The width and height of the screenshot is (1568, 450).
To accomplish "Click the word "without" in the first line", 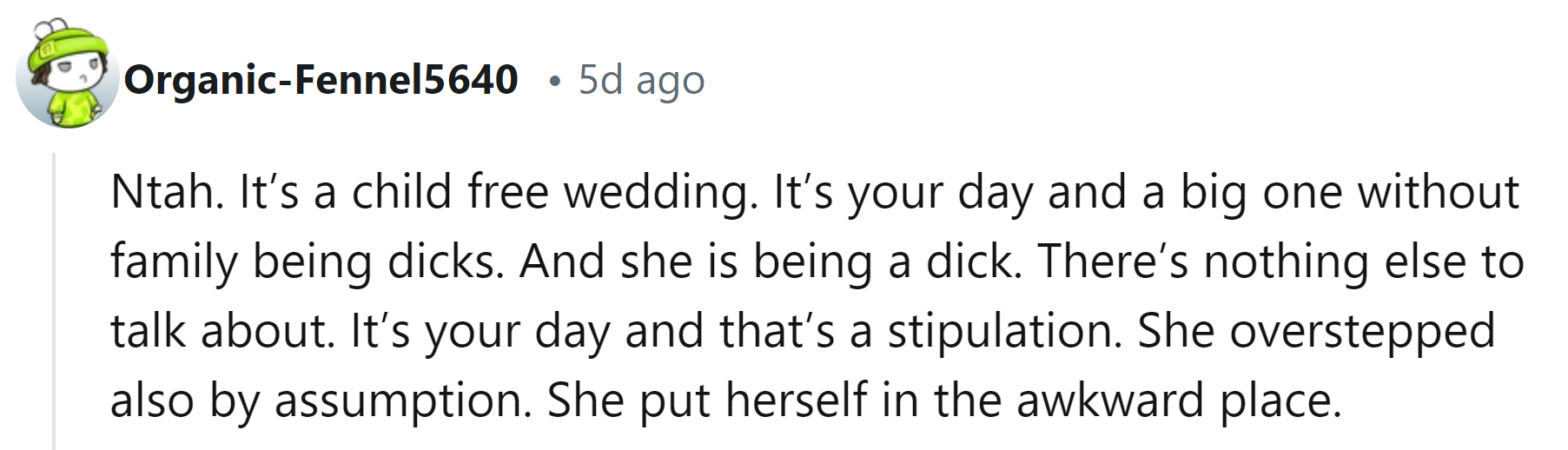I will [1438, 192].
